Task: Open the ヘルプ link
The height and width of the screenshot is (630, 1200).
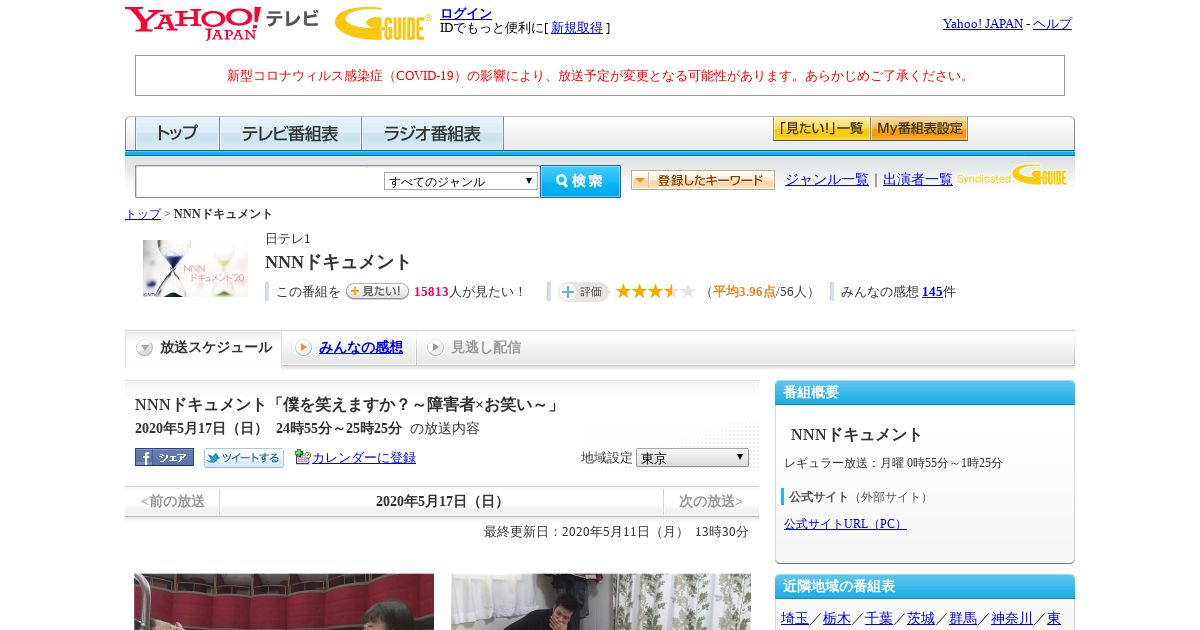Action: 1052,23
